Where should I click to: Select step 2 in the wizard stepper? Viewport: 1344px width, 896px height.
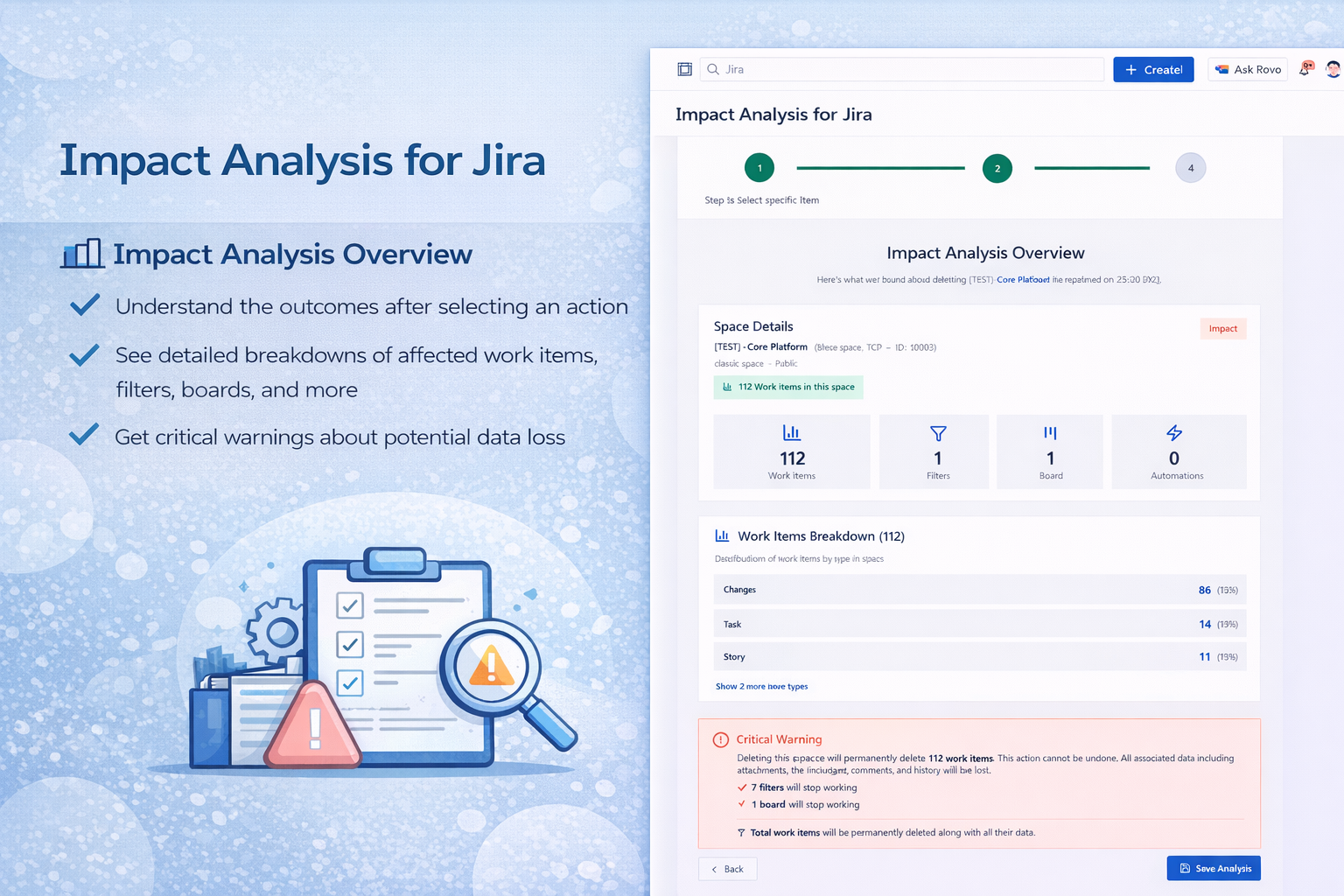[x=997, y=167]
